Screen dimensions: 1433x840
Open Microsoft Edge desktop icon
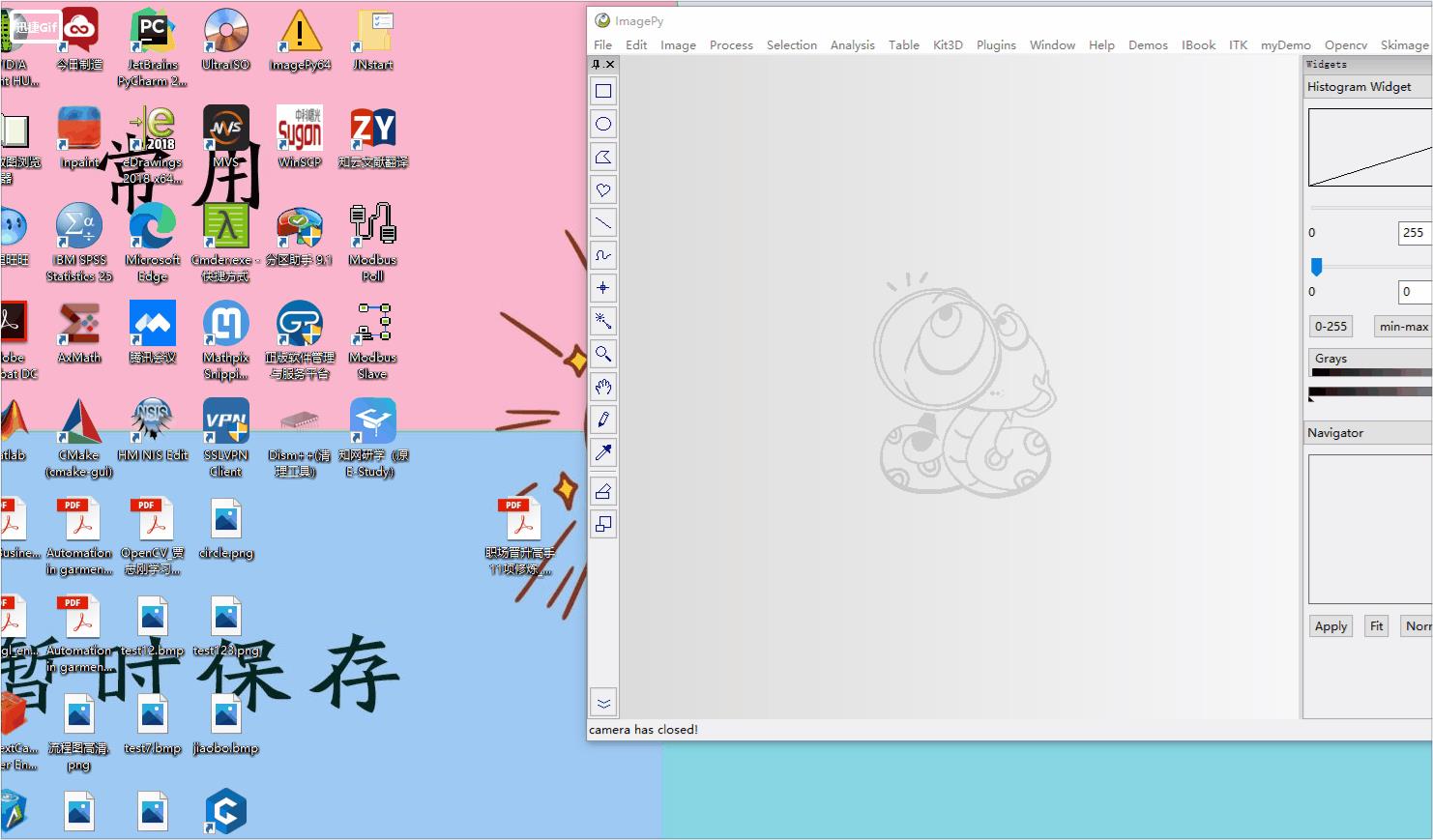(153, 243)
